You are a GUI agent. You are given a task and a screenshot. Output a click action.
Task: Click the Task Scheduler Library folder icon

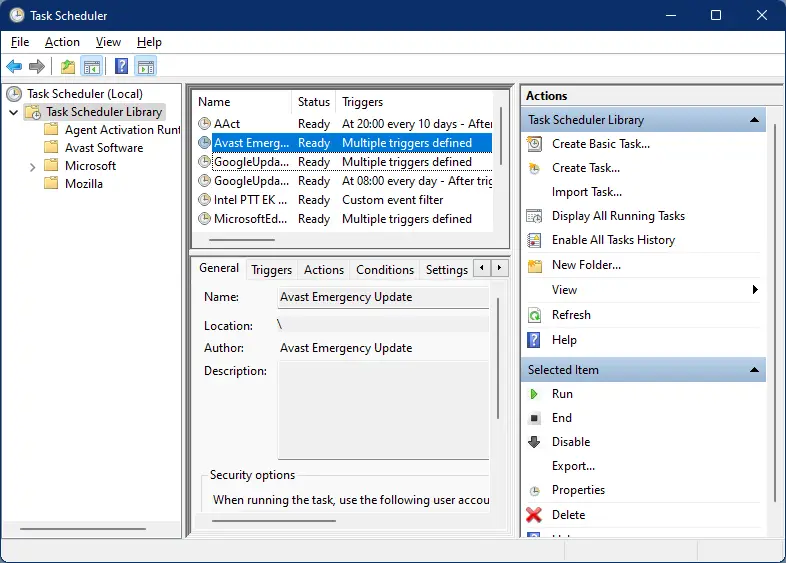pos(33,112)
